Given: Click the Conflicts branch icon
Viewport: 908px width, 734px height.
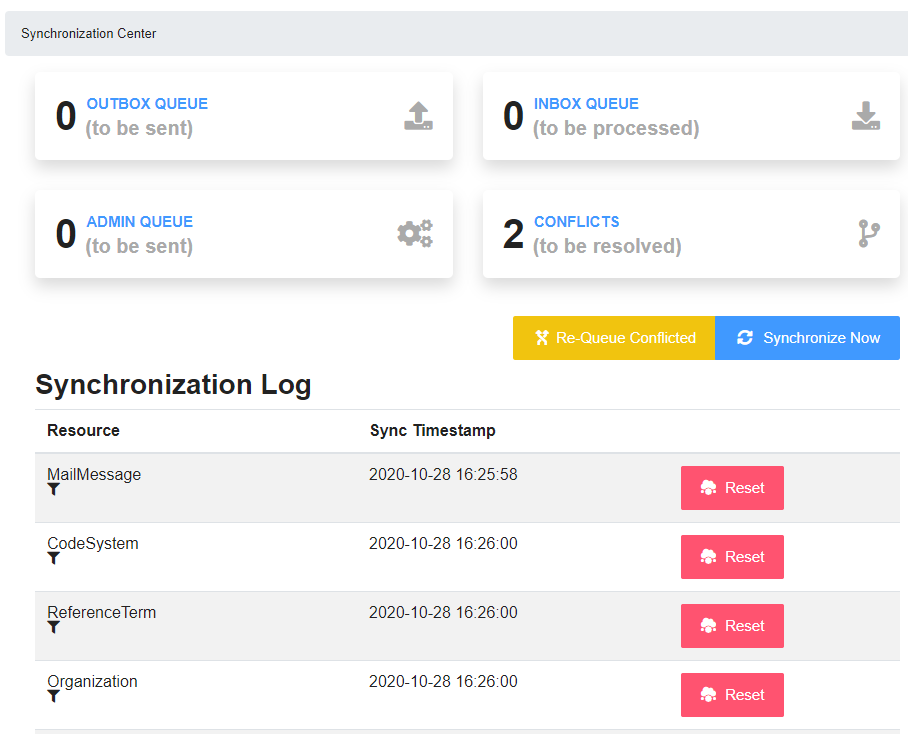Looking at the screenshot, I should pyautogui.click(x=869, y=234).
